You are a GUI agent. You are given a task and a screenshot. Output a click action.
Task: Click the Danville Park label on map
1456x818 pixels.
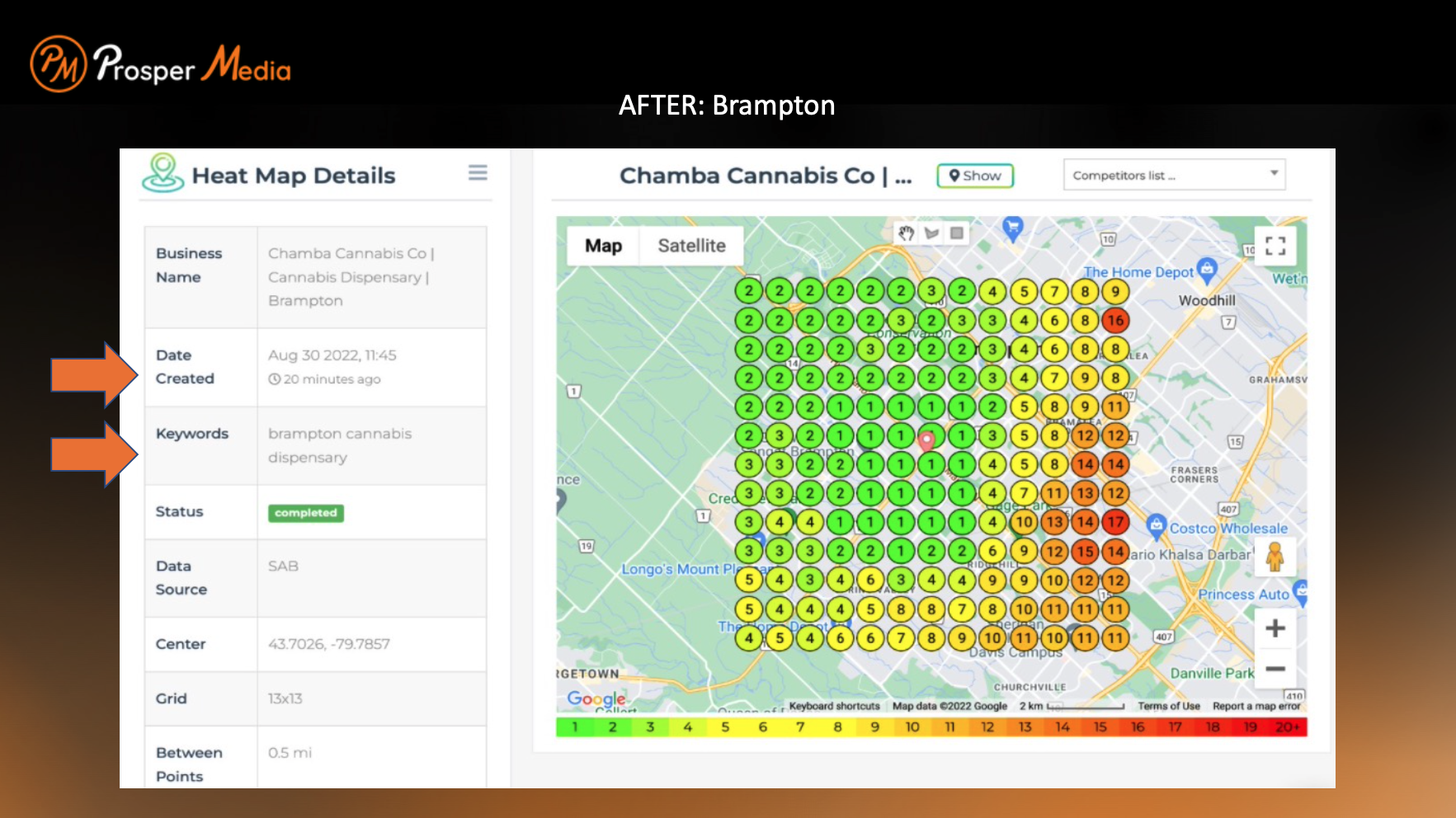click(x=1212, y=673)
